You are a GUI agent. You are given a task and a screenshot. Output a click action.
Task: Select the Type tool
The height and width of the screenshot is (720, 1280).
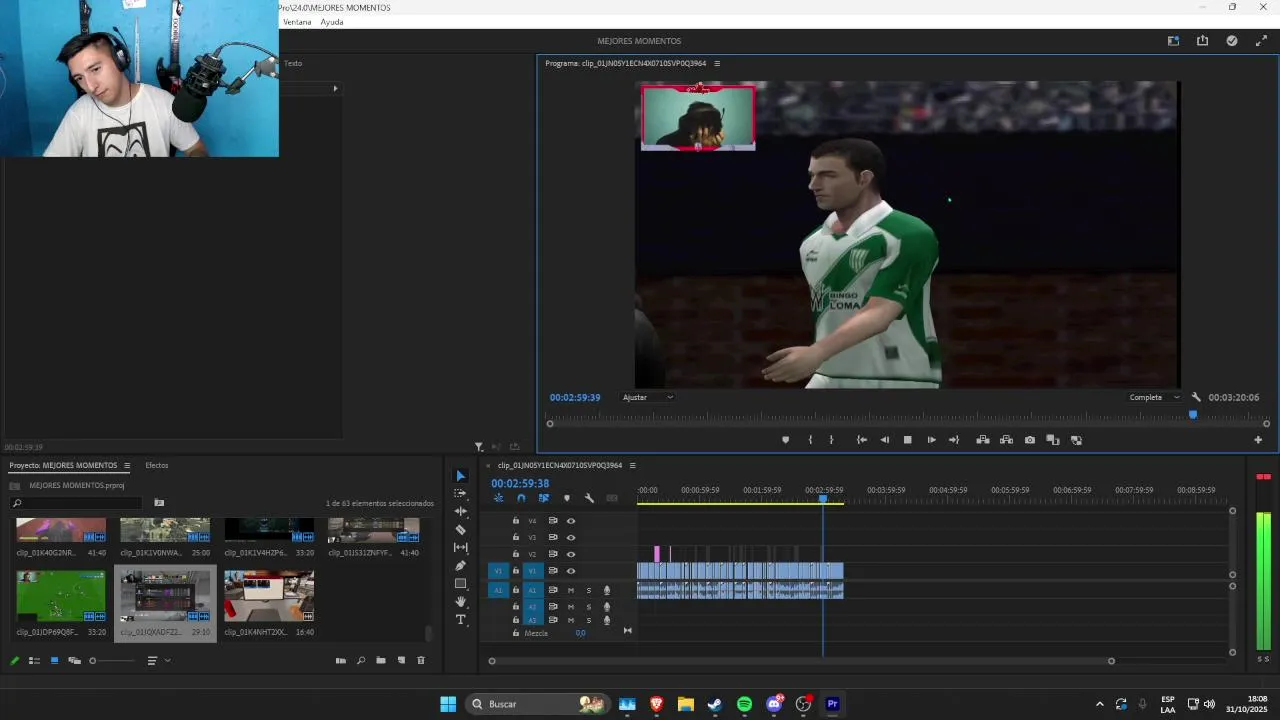(x=461, y=620)
